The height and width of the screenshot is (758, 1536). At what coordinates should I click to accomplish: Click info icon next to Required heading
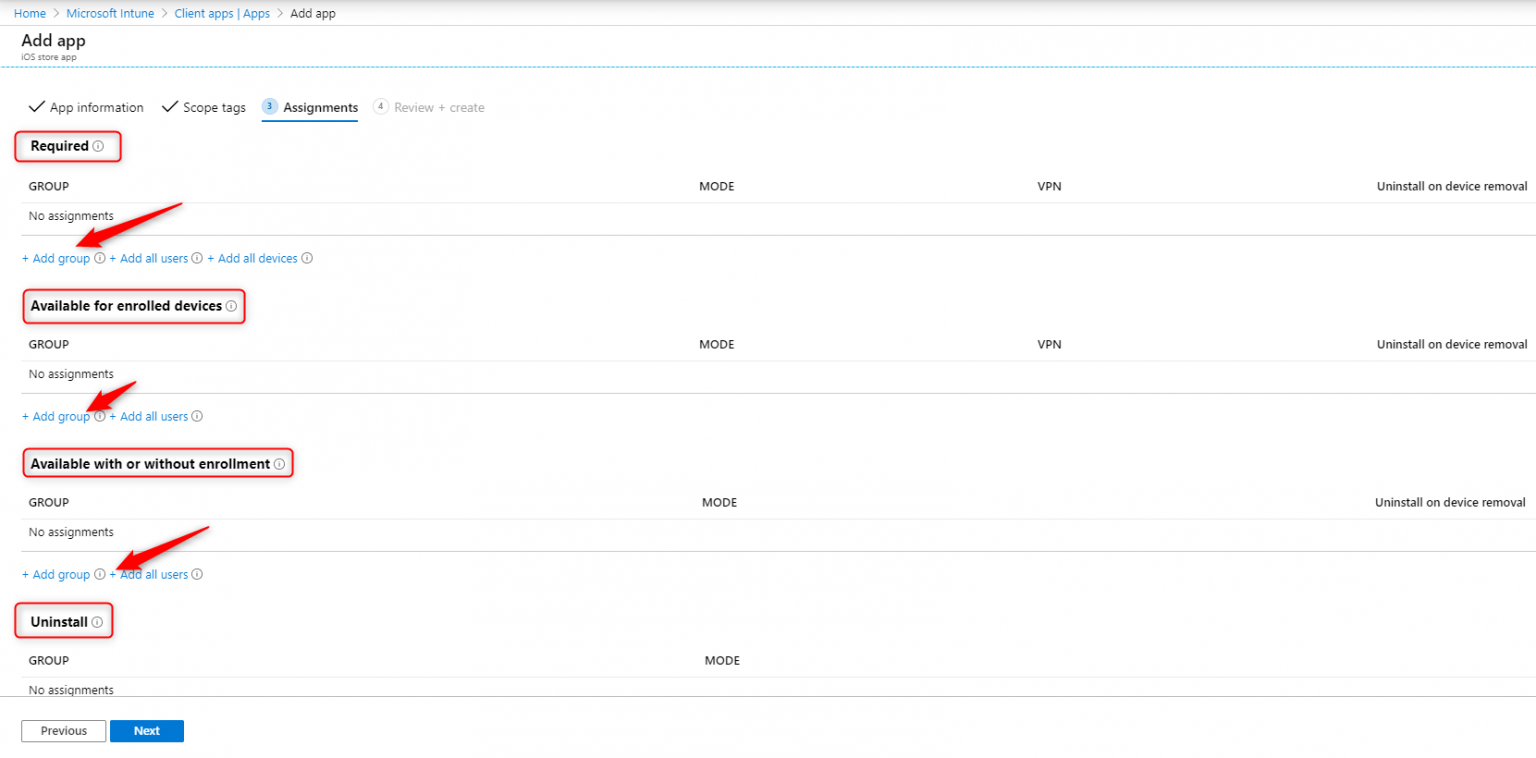(x=98, y=146)
